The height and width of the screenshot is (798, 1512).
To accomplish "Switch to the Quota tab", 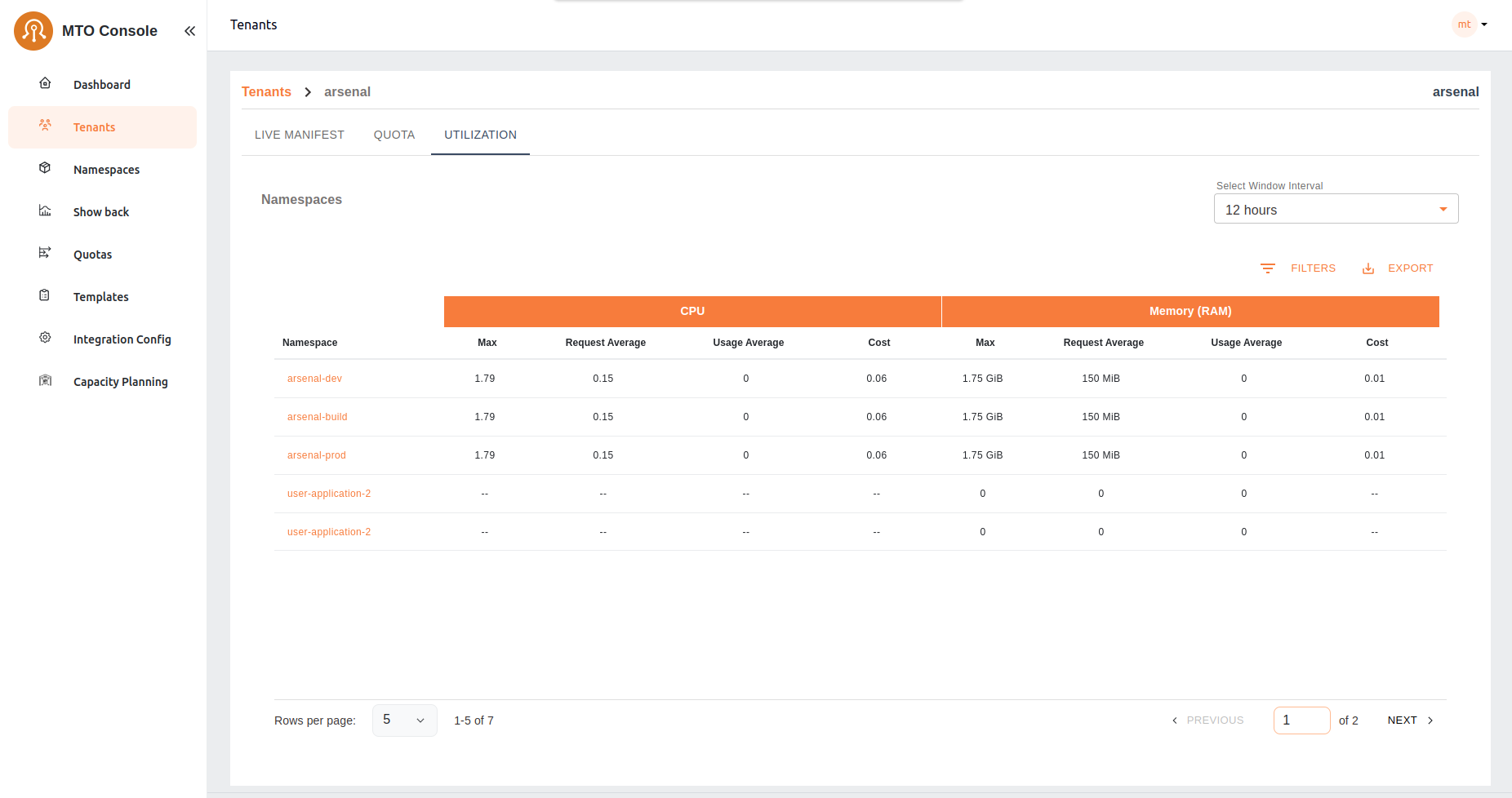I will [x=394, y=135].
